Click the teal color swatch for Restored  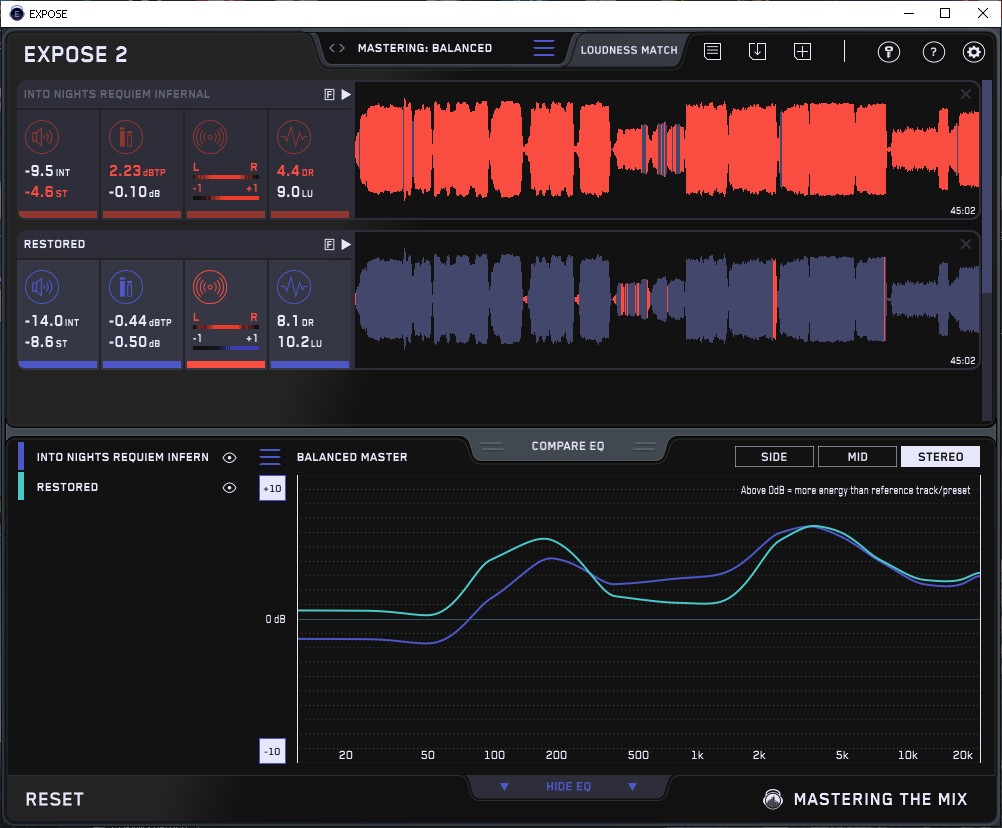click(x=21, y=486)
